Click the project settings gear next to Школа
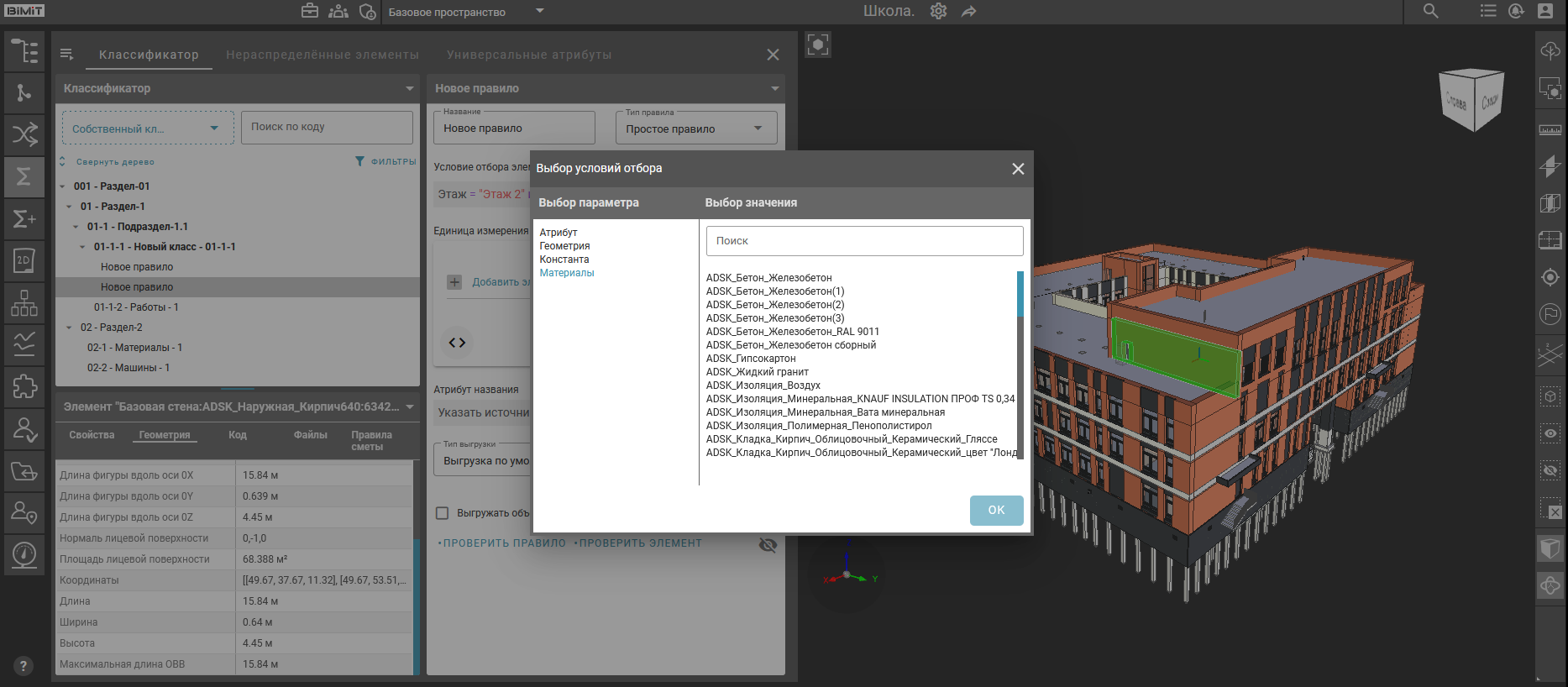The width and height of the screenshot is (1568, 687). click(x=938, y=11)
